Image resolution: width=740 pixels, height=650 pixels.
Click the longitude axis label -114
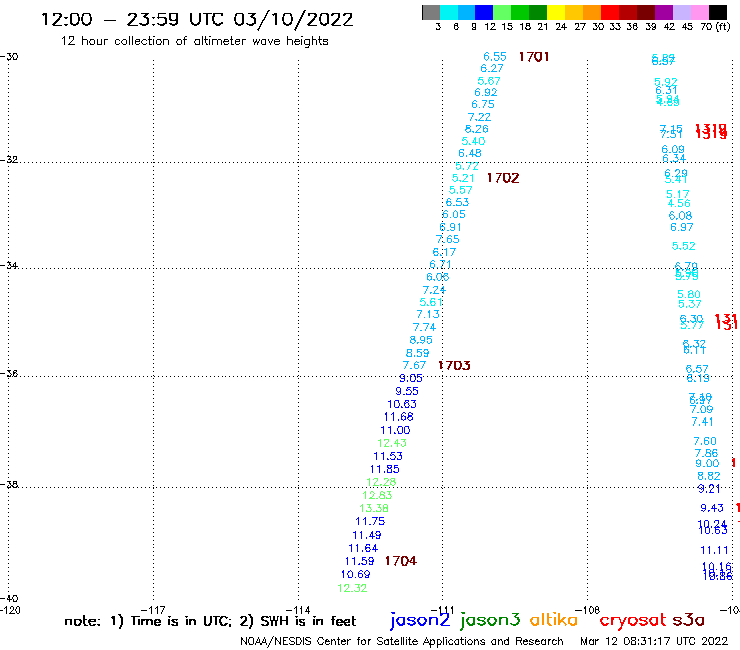click(298, 610)
